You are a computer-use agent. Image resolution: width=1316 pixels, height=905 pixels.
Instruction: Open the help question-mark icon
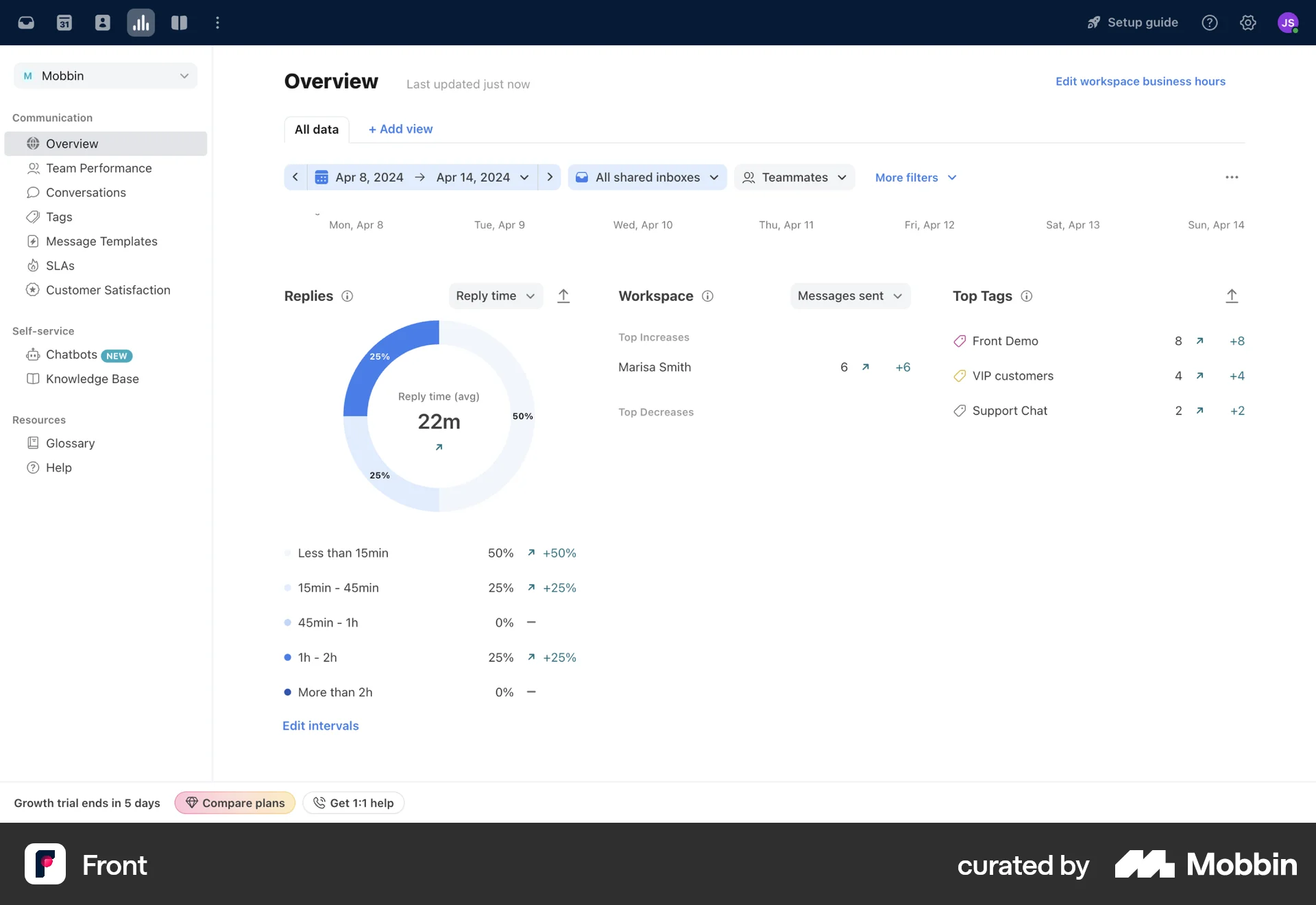click(1210, 22)
